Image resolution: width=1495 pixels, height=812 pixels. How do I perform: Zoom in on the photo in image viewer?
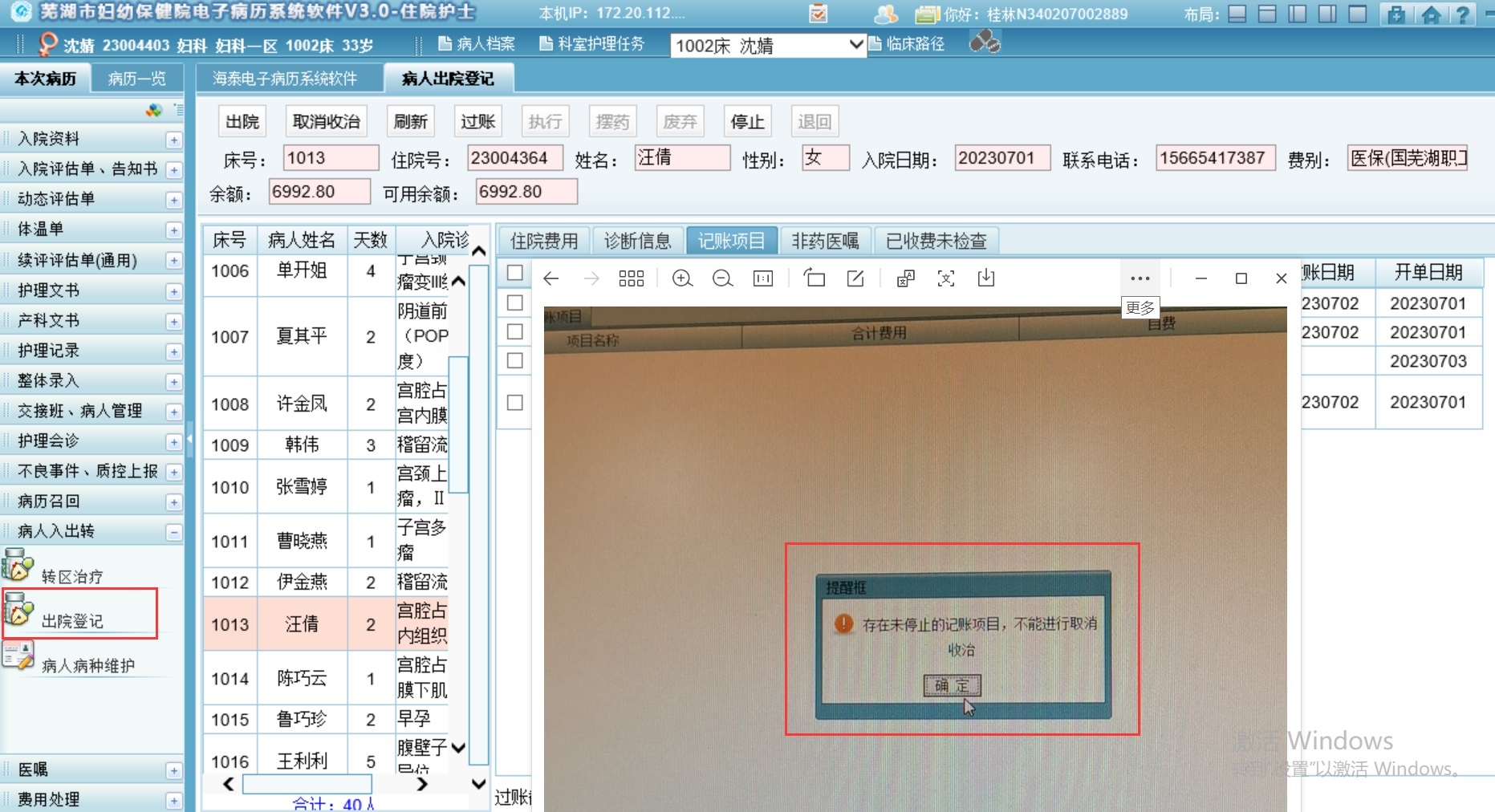(682, 278)
